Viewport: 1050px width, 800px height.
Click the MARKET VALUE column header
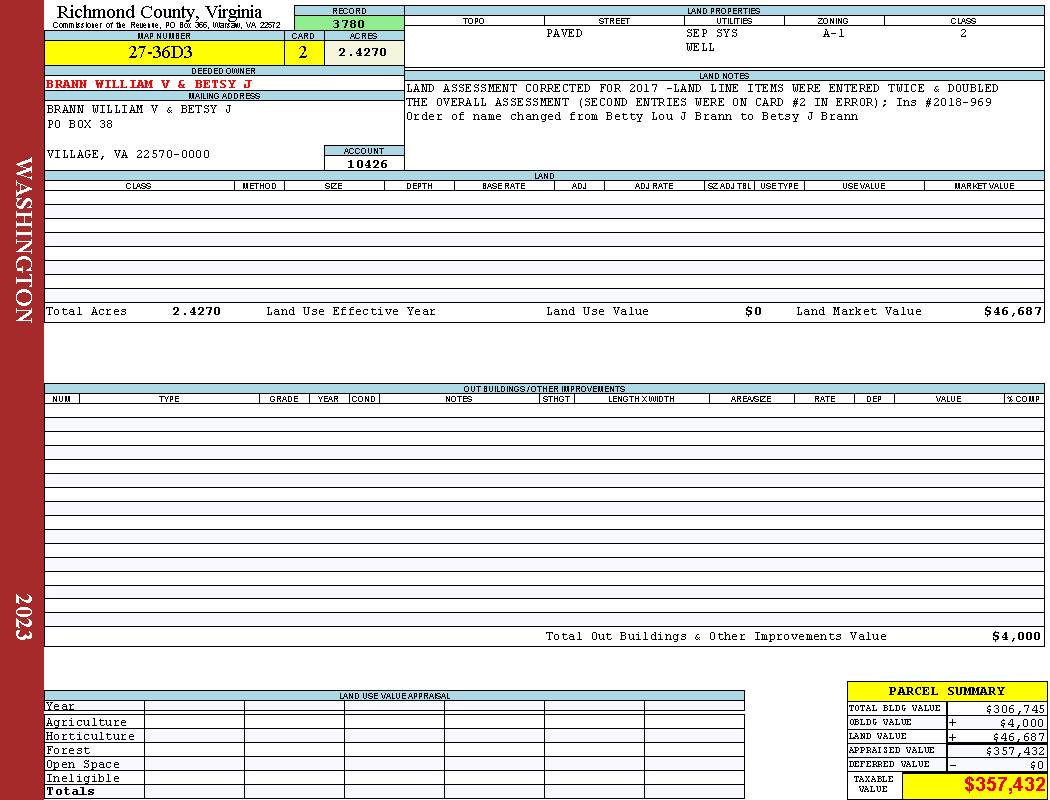tap(984, 186)
